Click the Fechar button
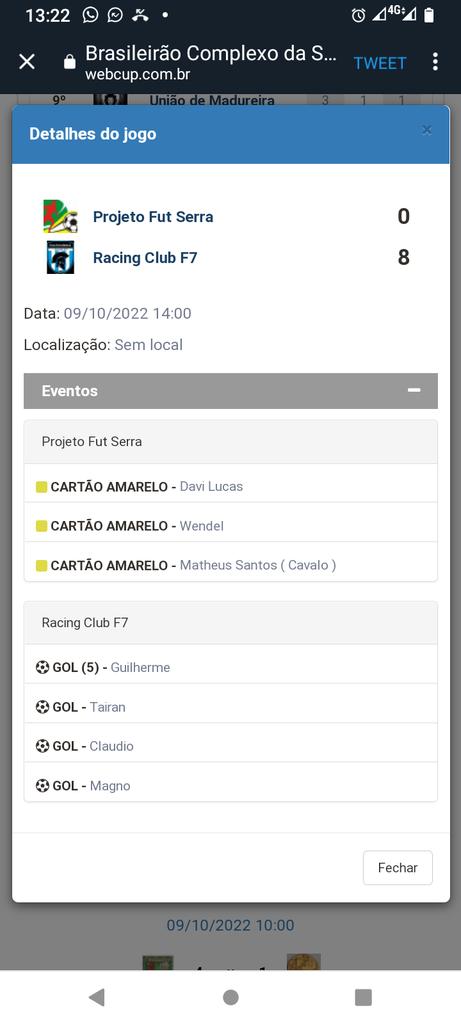This screenshot has height=1024, width=461. pyautogui.click(x=398, y=867)
